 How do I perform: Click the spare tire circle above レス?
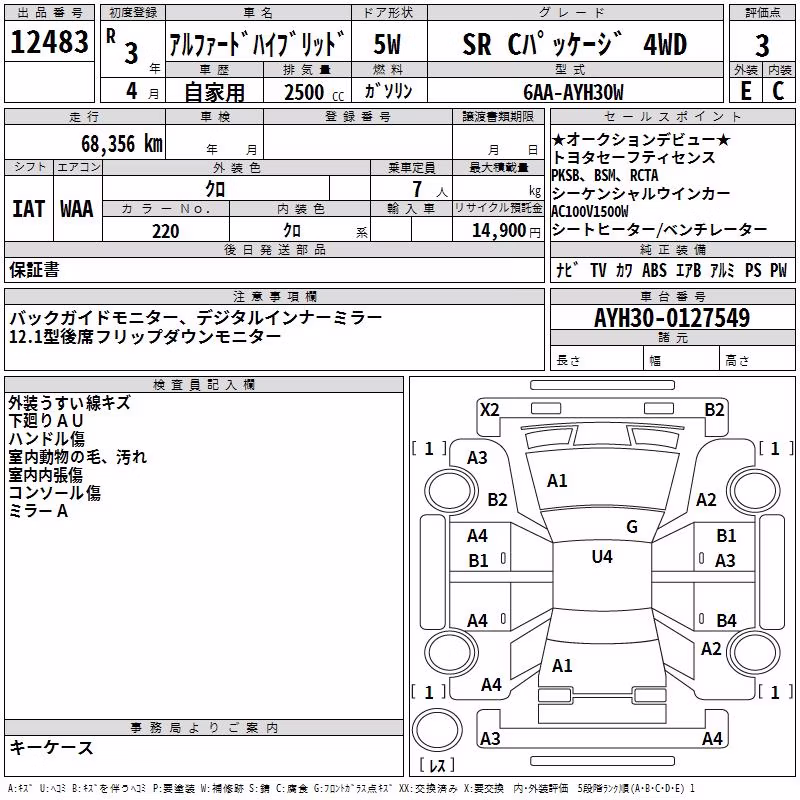[x=437, y=730]
